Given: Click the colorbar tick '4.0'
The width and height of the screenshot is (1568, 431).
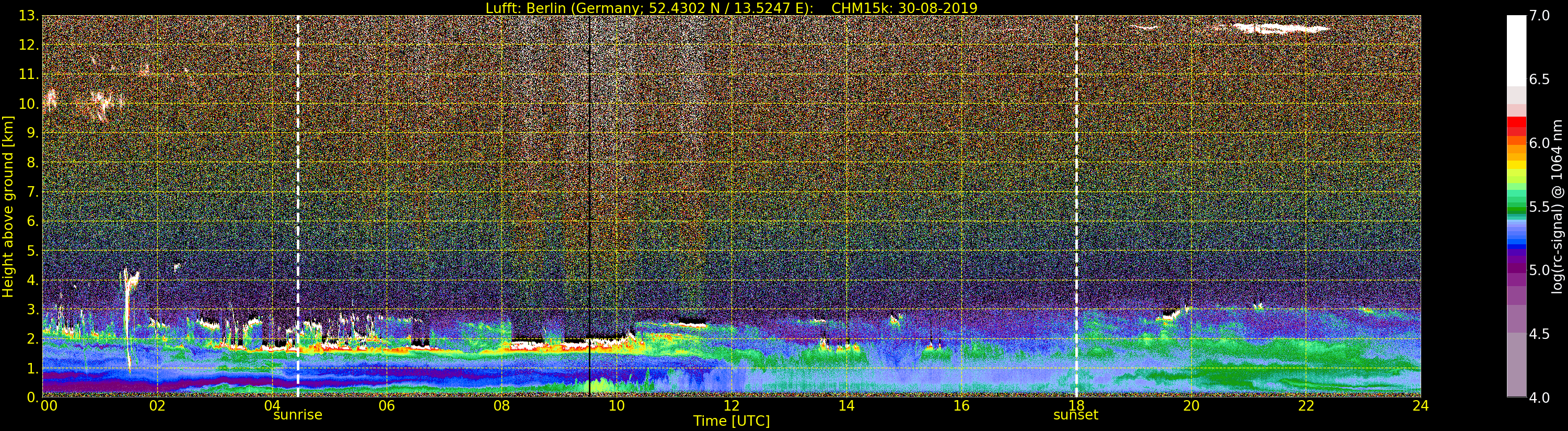Looking at the screenshot, I should [x=1539, y=398].
